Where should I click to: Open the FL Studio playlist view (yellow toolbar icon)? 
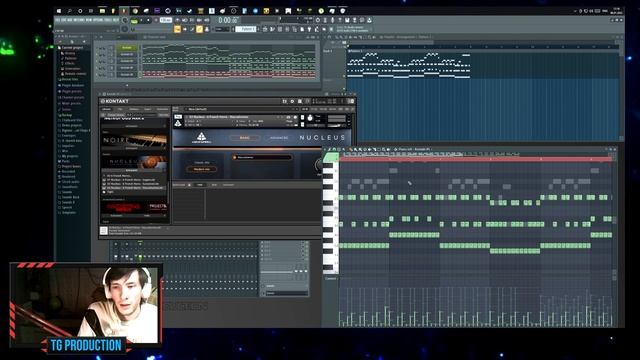(177, 29)
